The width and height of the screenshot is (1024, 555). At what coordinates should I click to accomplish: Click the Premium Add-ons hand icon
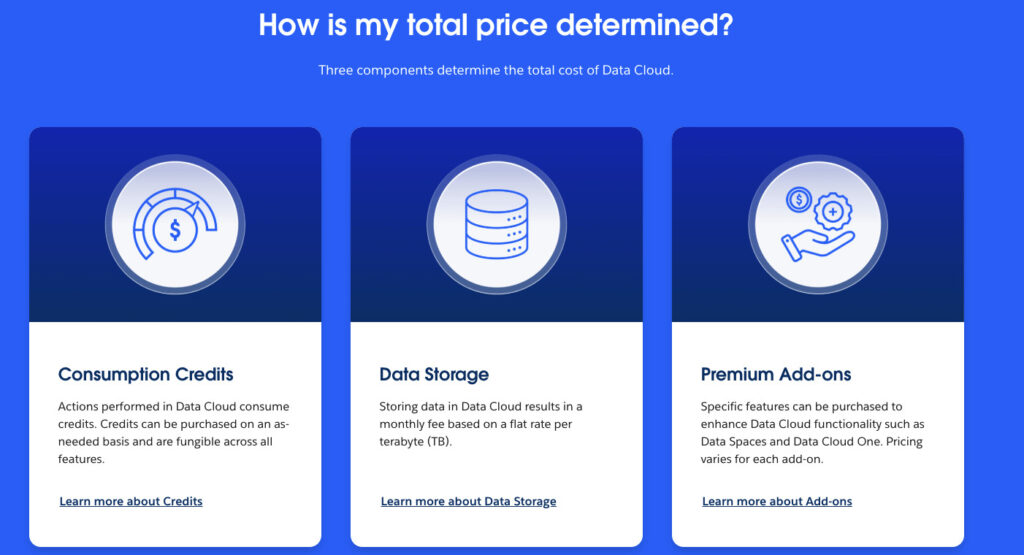point(818,224)
